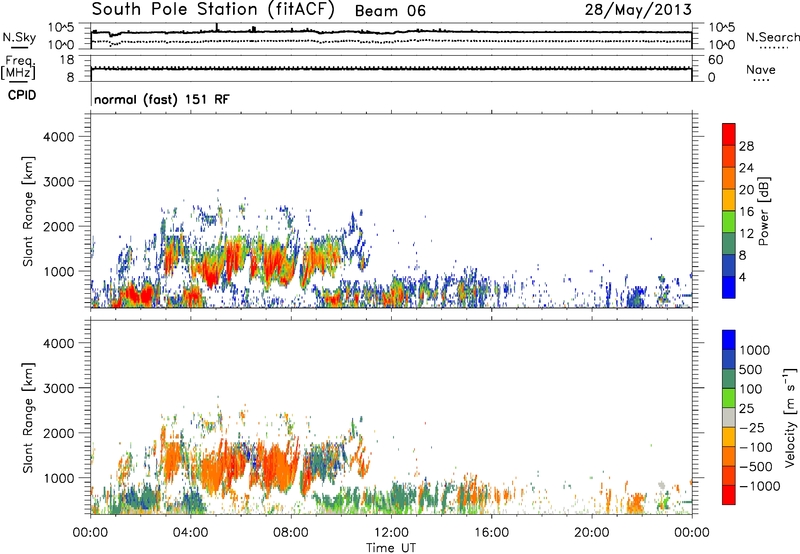Click the "18" tick on frequency axis
The width and height of the screenshot is (800, 554).
point(67,60)
